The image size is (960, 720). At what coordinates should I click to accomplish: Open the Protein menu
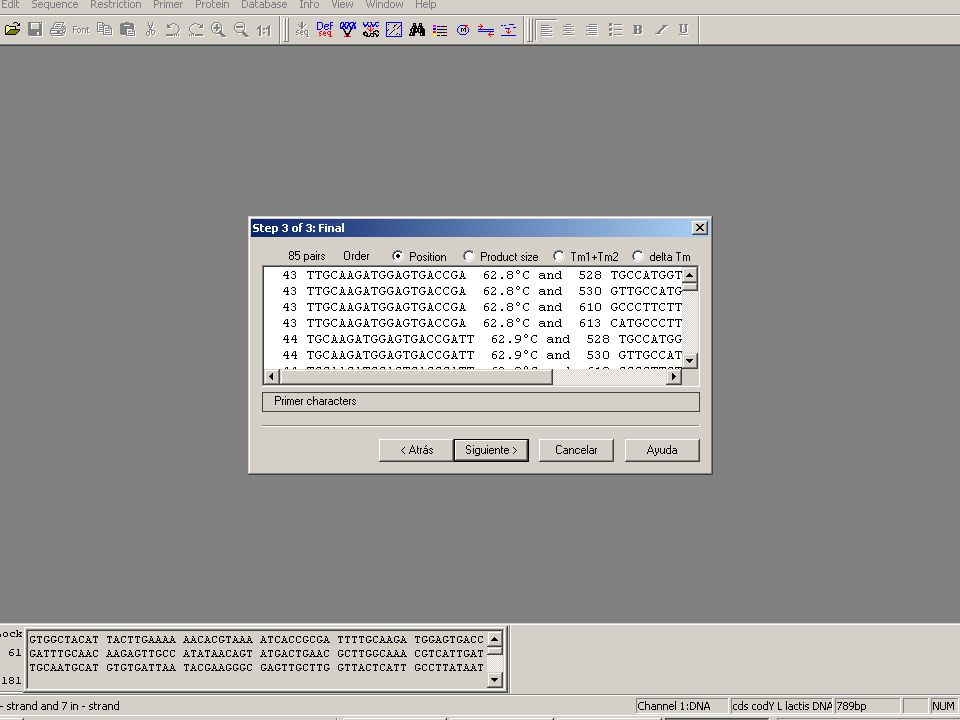(x=212, y=5)
